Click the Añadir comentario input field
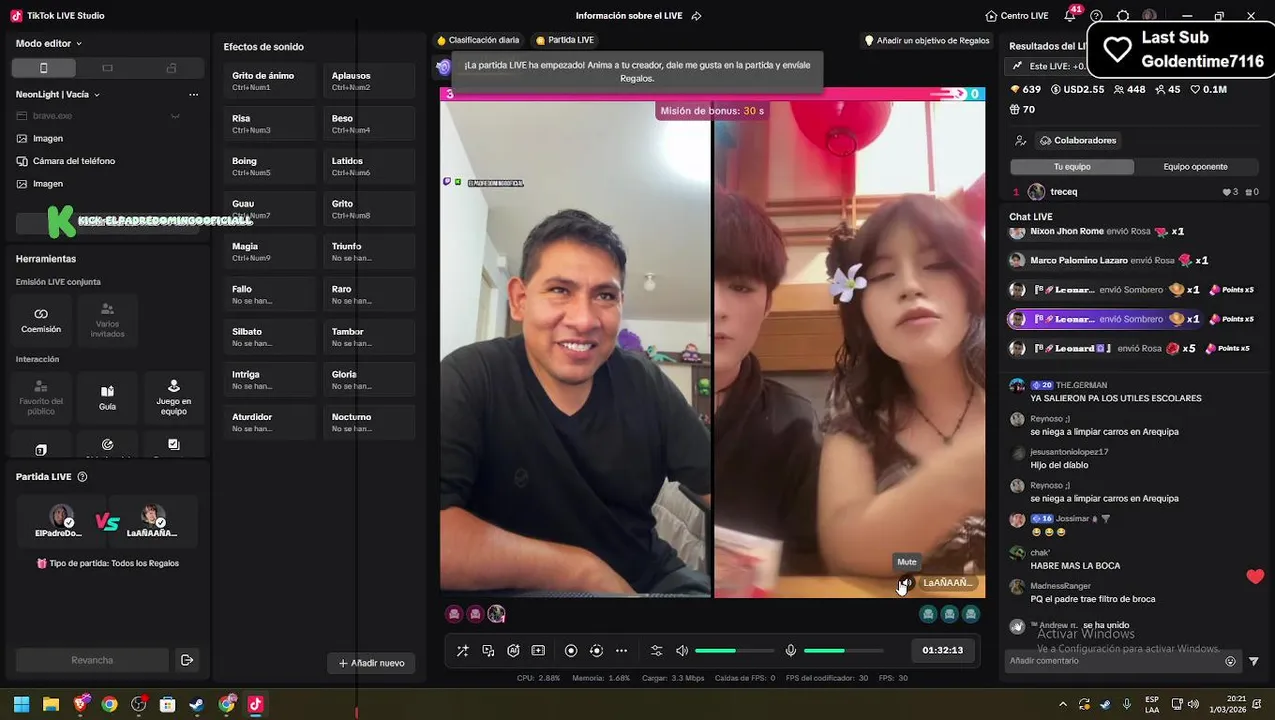 click(x=1113, y=661)
